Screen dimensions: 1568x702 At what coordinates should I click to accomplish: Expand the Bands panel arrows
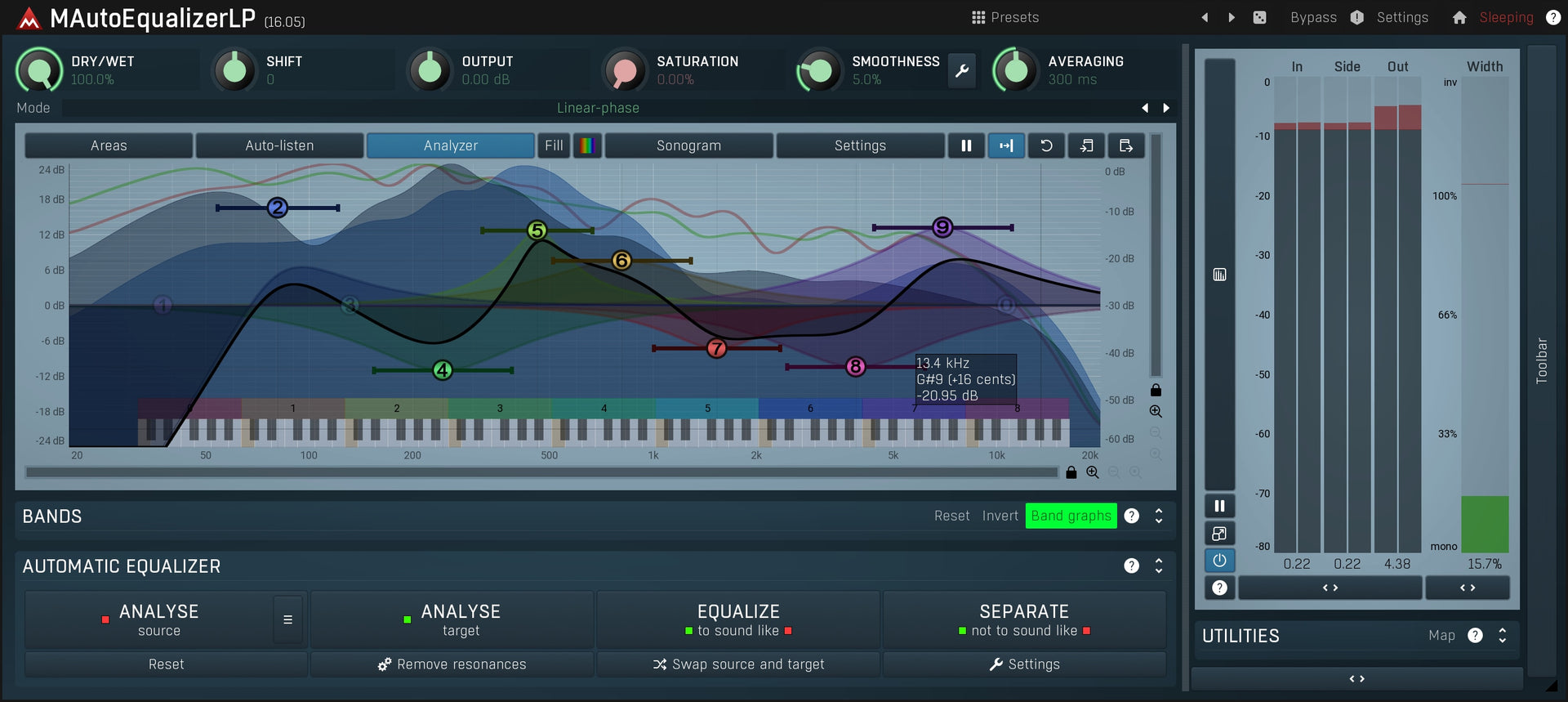1159,516
